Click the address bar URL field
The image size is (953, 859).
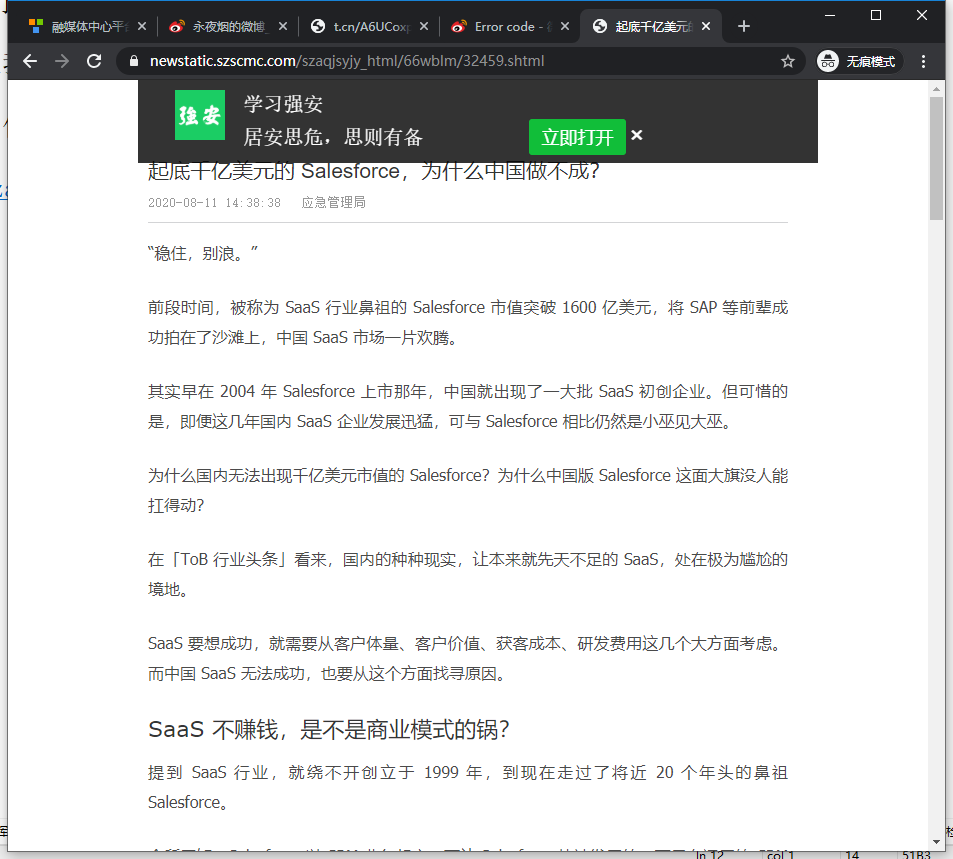pos(450,61)
